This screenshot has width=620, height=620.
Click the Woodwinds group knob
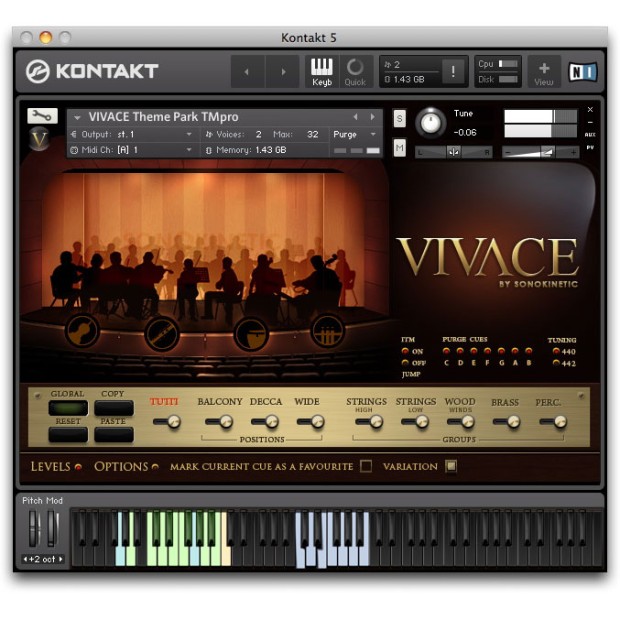[467, 422]
